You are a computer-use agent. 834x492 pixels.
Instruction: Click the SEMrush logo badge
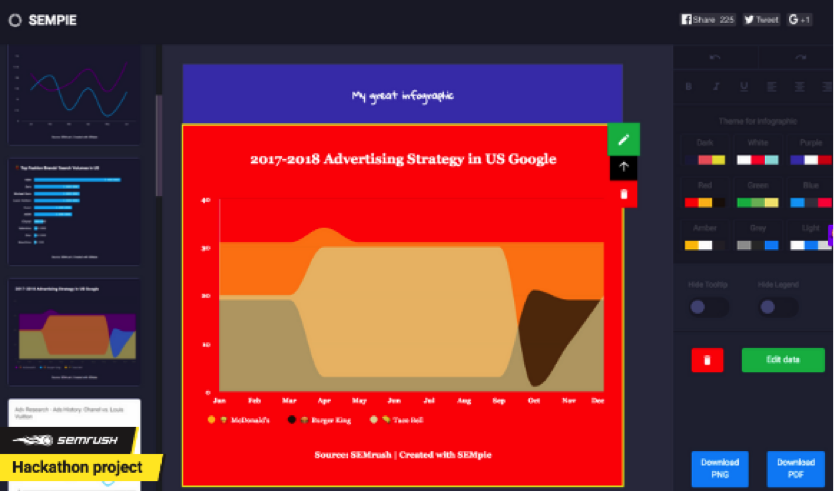click(68, 440)
